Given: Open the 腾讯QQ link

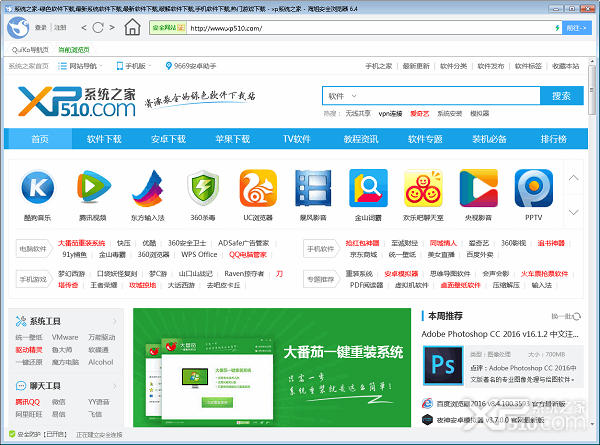Looking at the screenshot, I should tap(28, 402).
